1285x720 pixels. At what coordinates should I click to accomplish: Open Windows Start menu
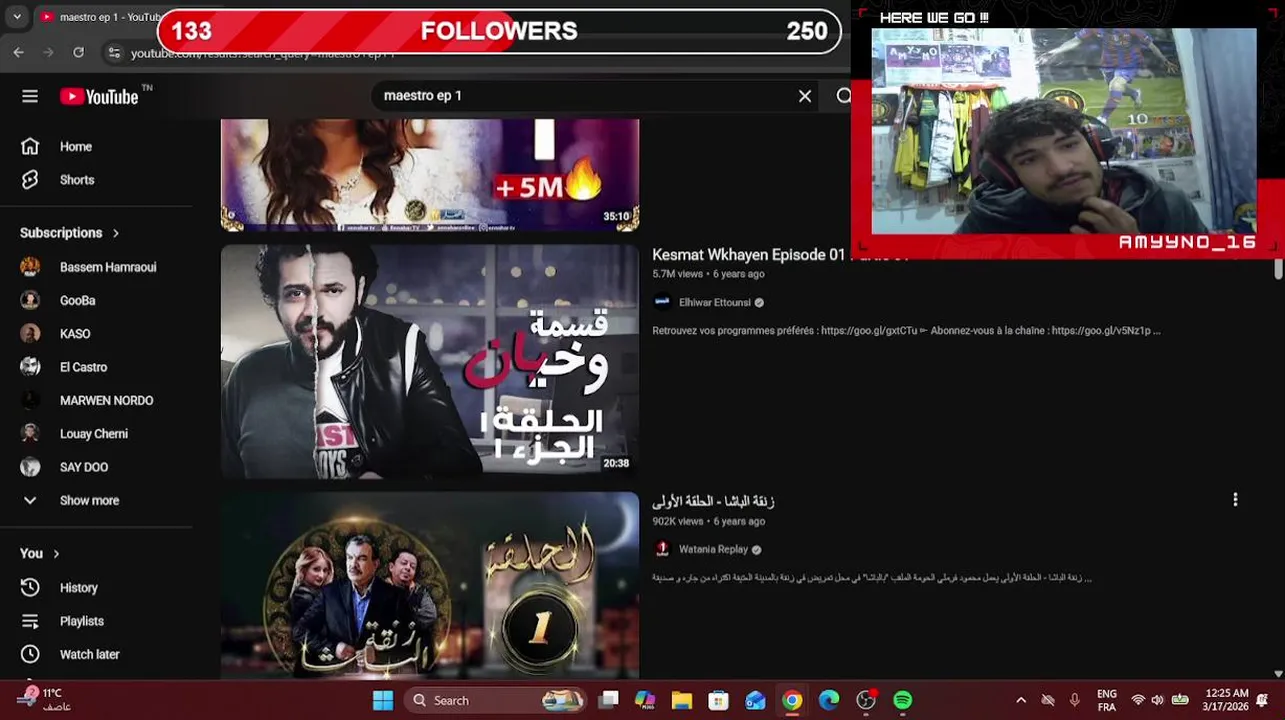click(383, 700)
